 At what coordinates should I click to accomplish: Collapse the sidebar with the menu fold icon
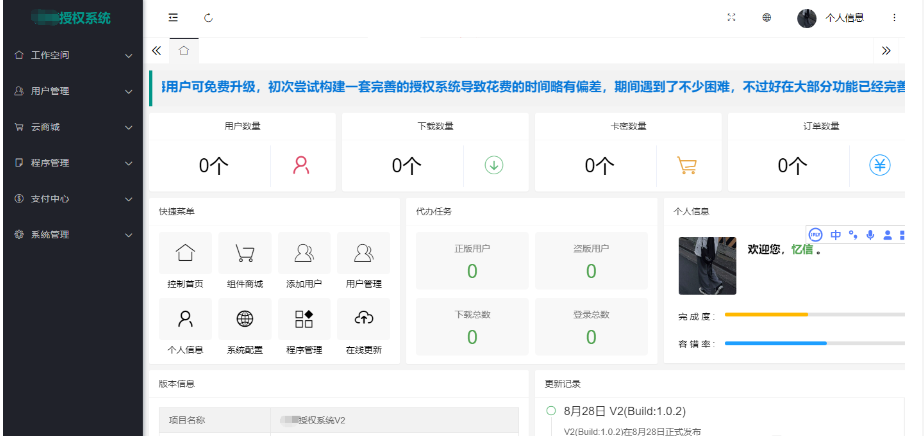coord(173,18)
